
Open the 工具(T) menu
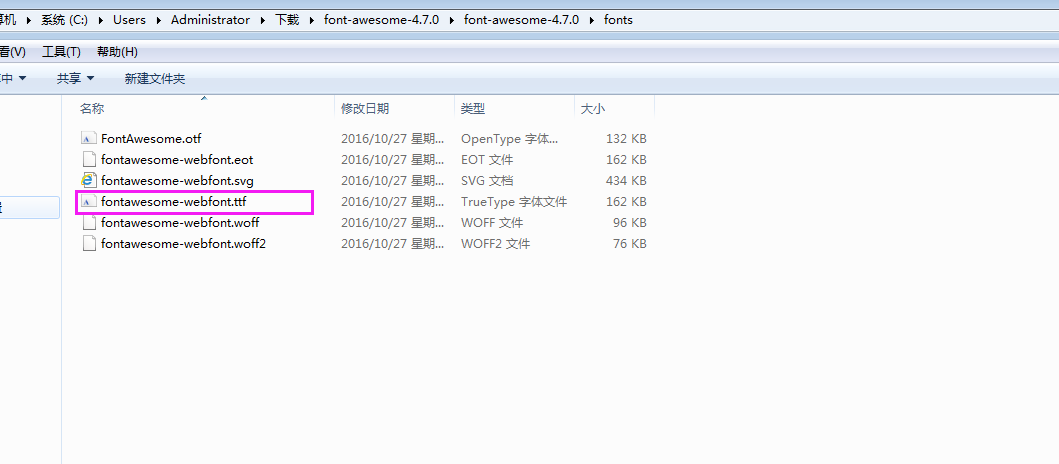[61, 52]
